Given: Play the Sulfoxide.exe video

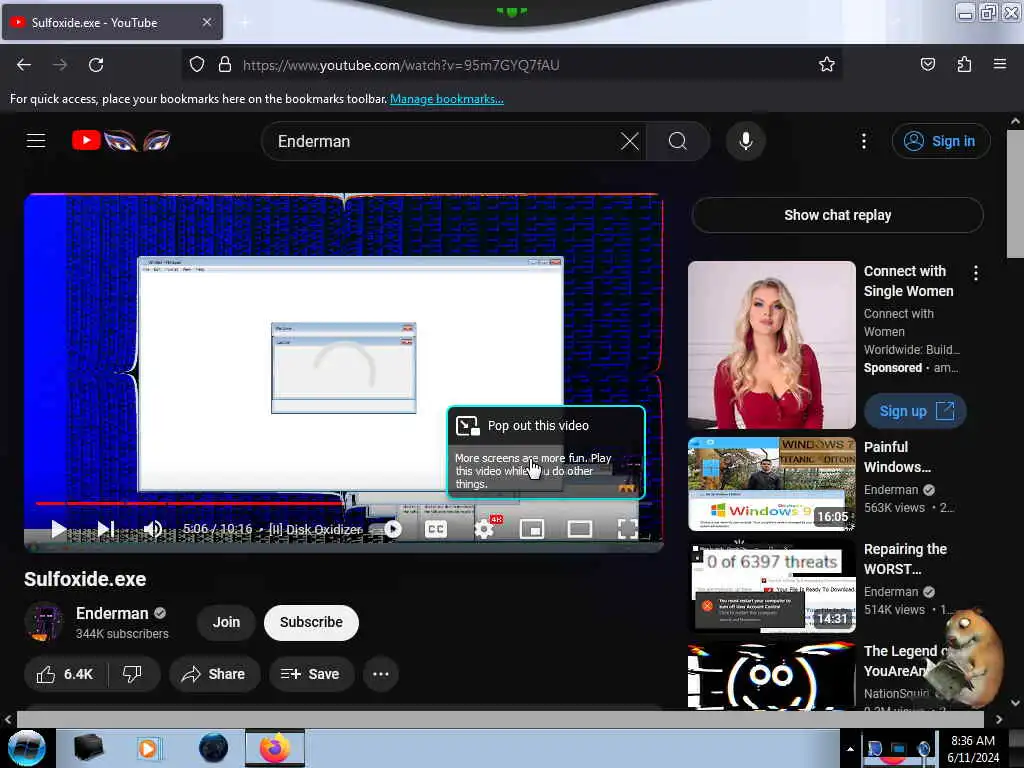Looking at the screenshot, I should pos(58,529).
